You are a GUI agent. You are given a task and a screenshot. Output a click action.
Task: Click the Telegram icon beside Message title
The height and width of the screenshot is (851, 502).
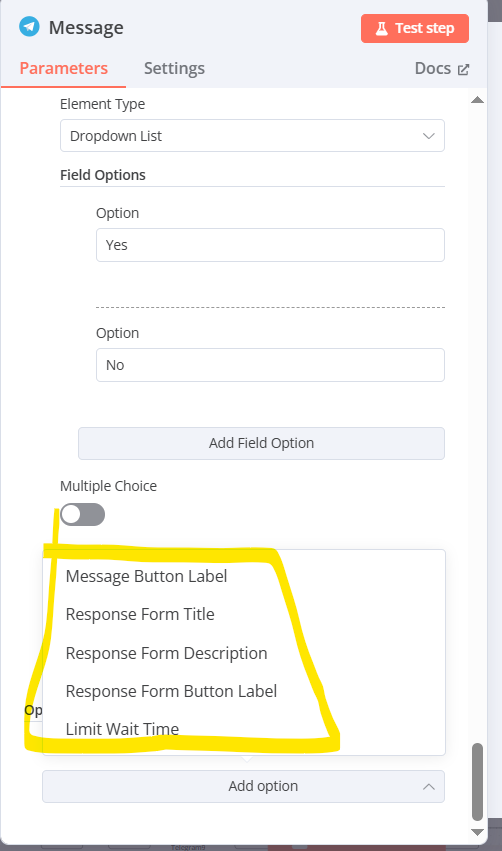pos(29,27)
